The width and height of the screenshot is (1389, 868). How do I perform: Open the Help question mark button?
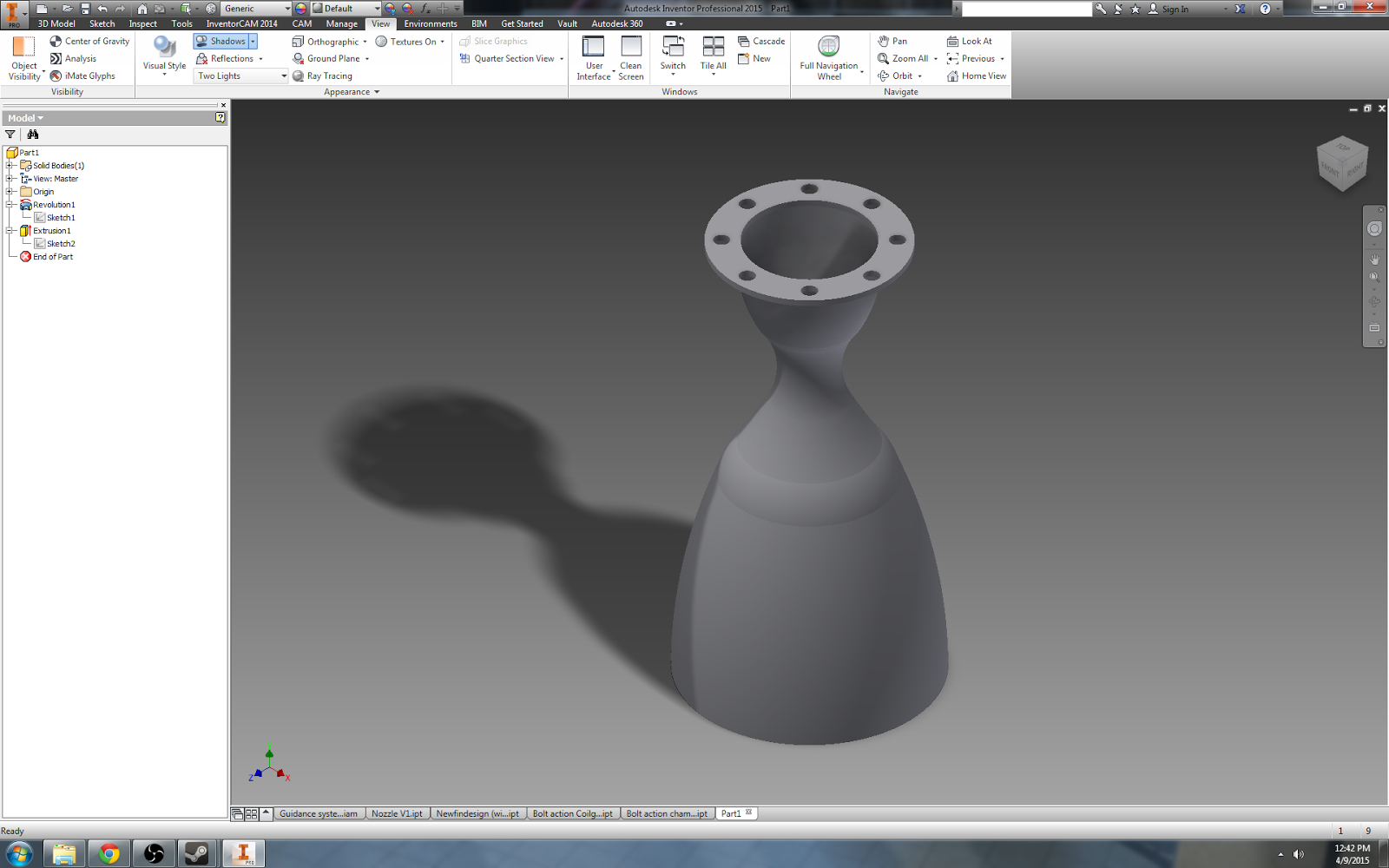point(1265,9)
